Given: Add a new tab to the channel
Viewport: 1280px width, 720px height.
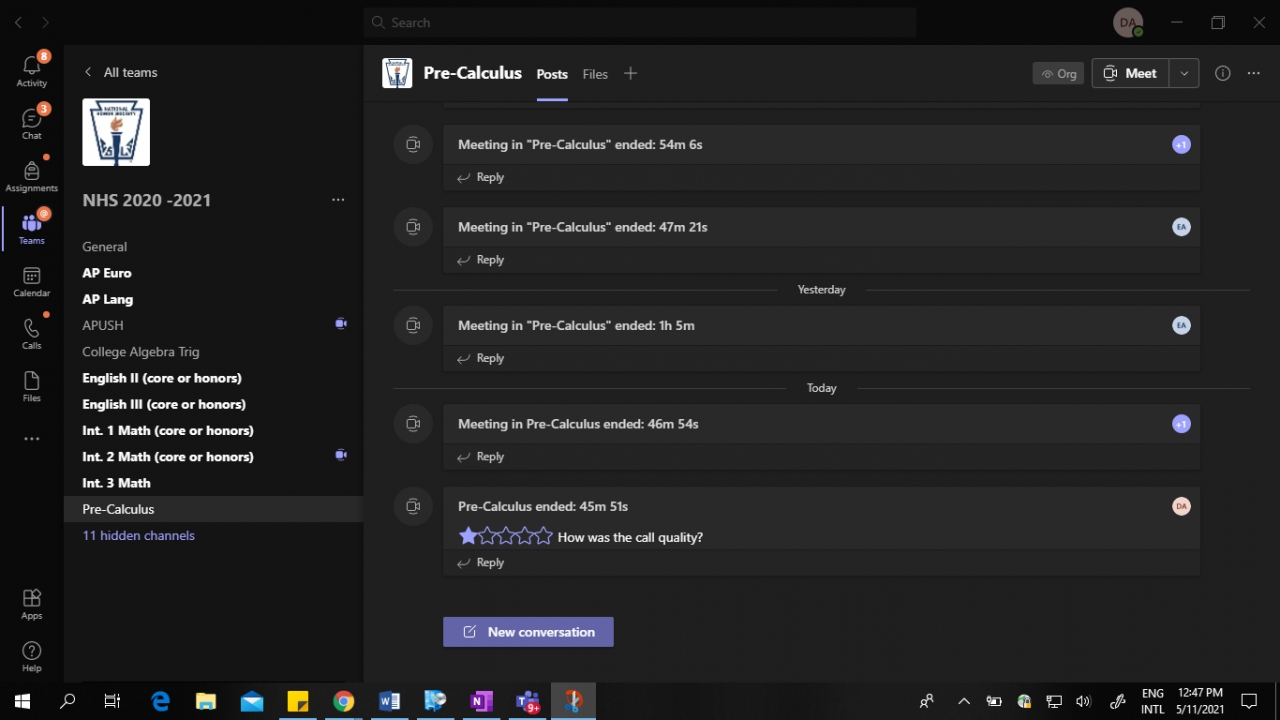Looking at the screenshot, I should pos(630,73).
